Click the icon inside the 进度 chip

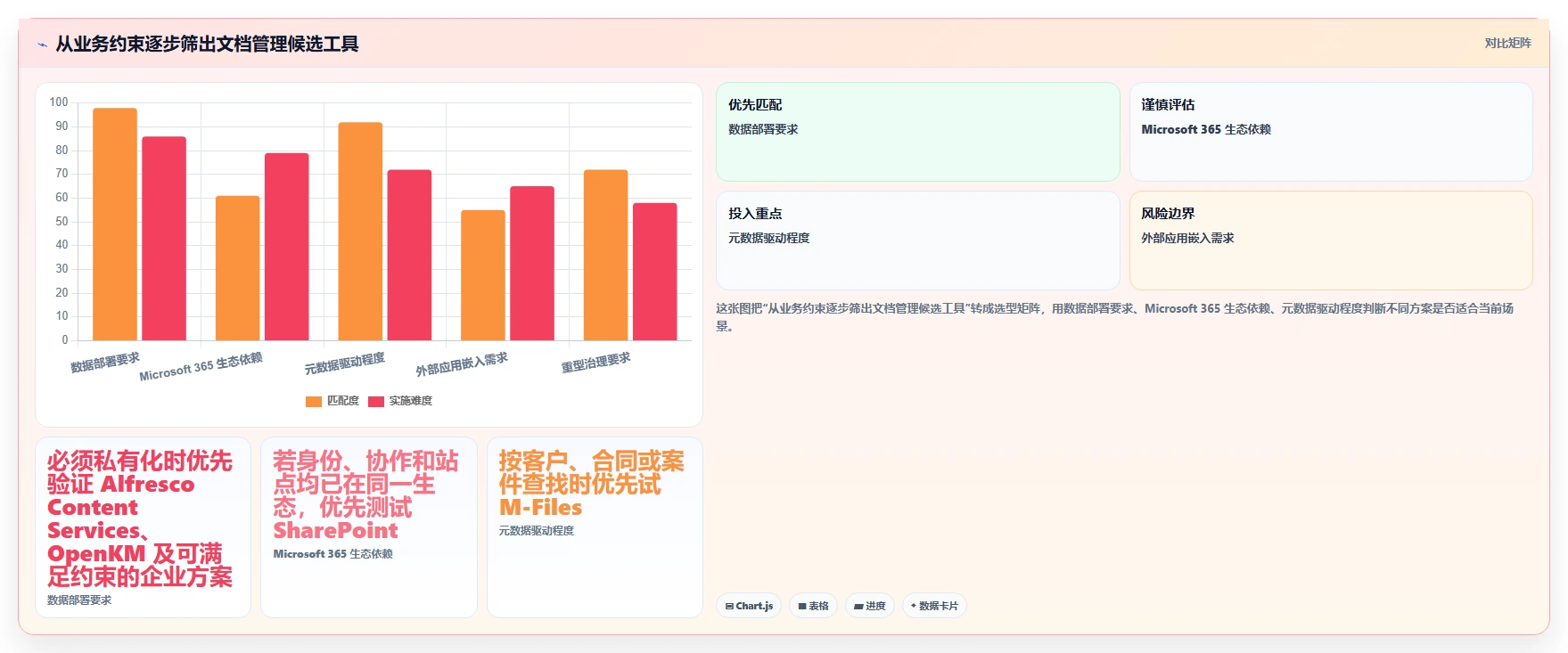click(858, 606)
